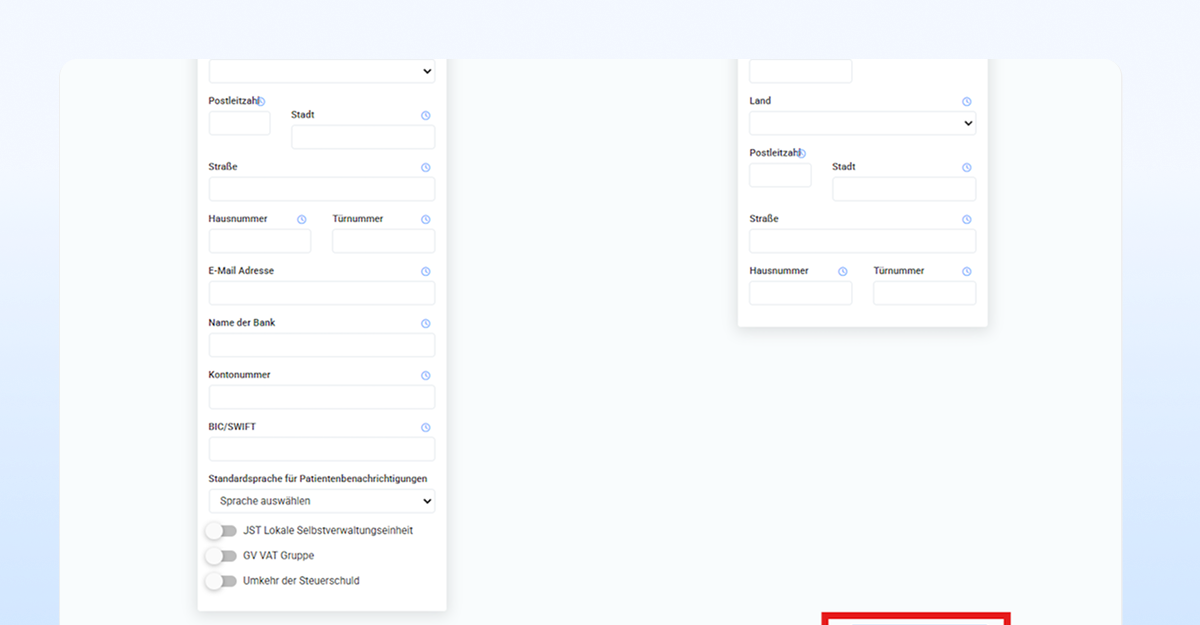This screenshot has width=1200, height=625.
Task: Click history icon beside BIC/SWIFT
Action: tap(425, 427)
